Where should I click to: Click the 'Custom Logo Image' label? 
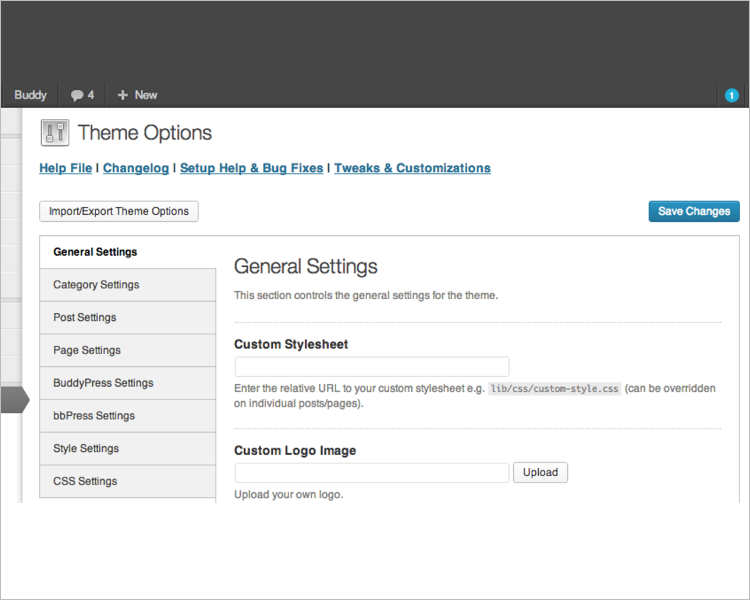[x=295, y=451]
